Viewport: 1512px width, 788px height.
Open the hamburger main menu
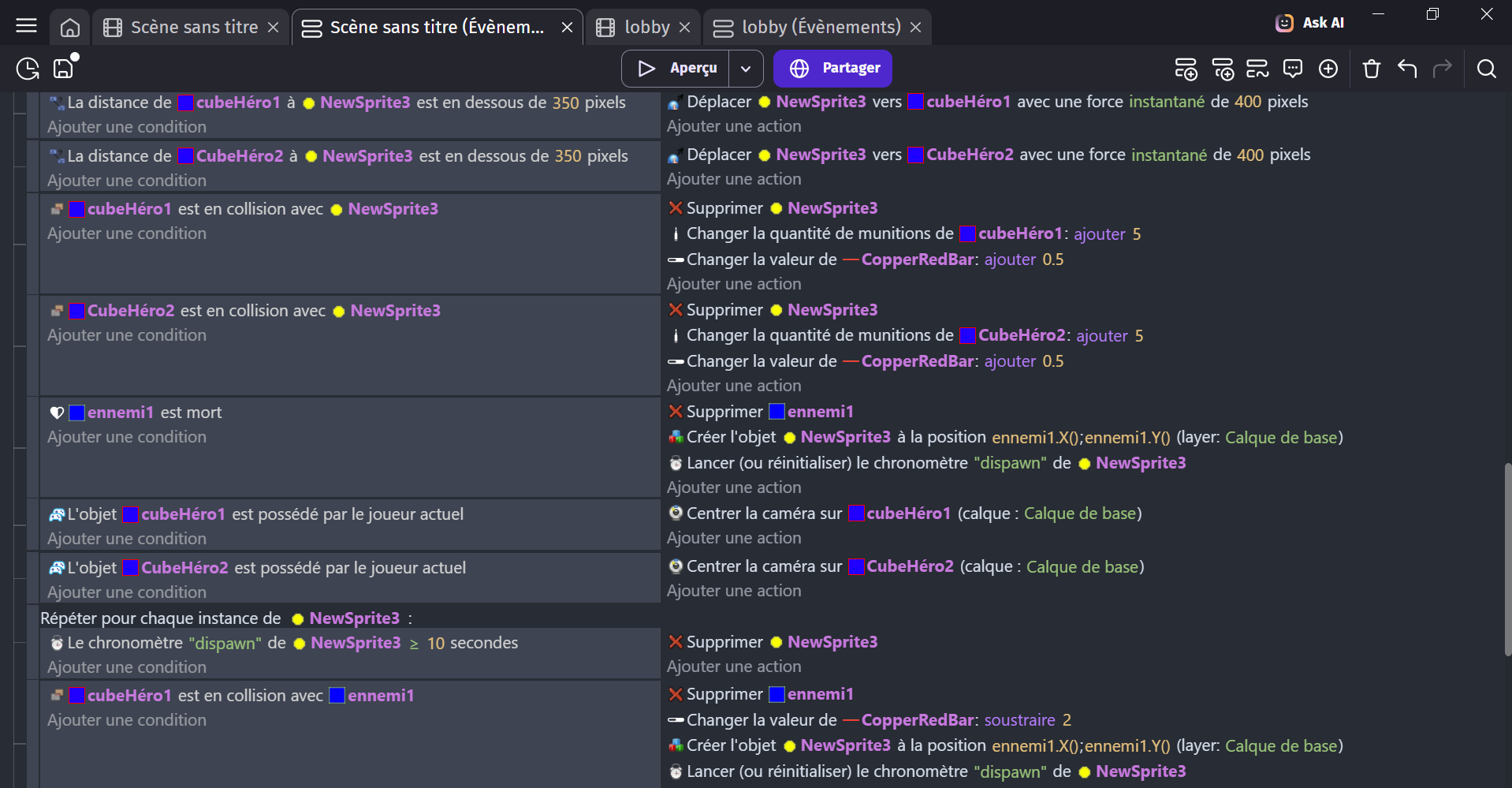click(26, 26)
